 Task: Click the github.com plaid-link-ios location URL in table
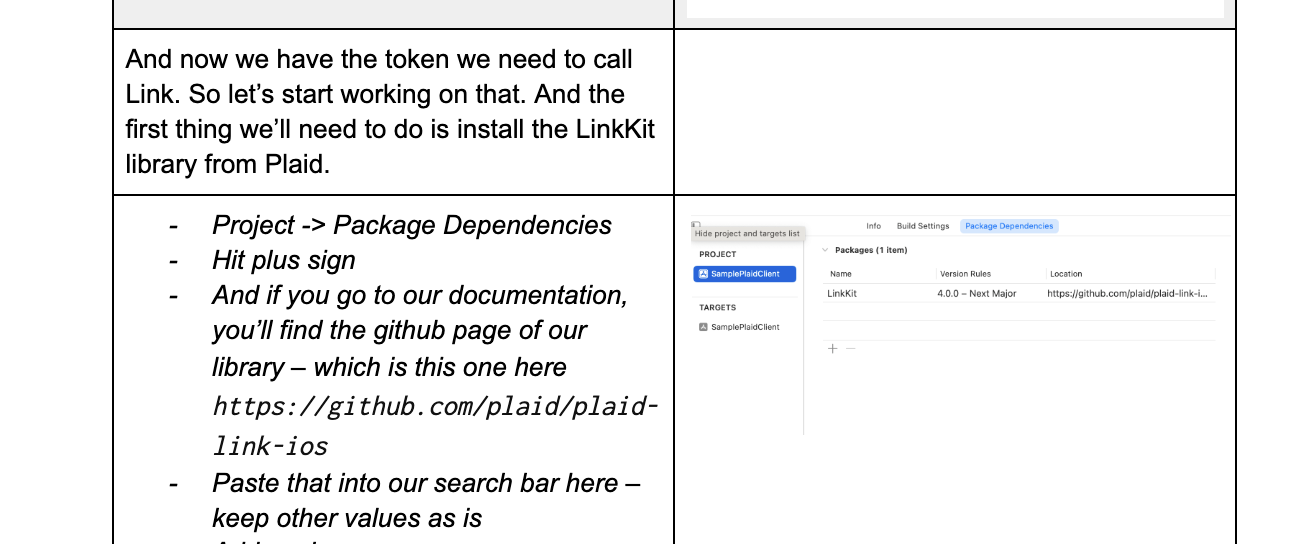pos(1129,294)
